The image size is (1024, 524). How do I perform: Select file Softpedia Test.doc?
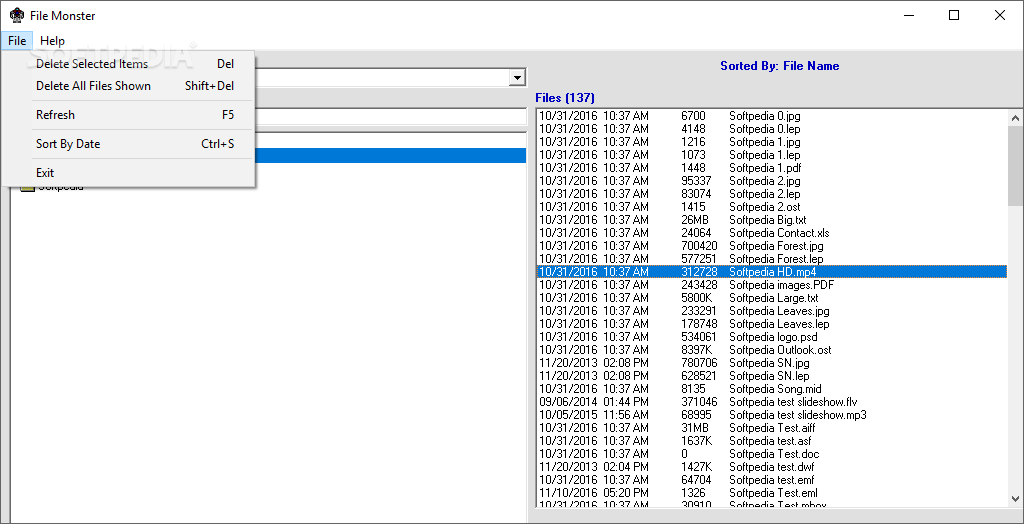point(771,454)
